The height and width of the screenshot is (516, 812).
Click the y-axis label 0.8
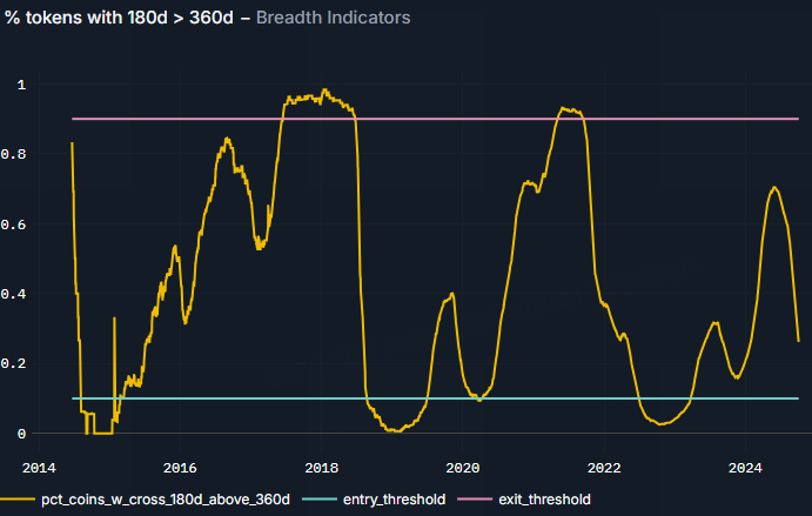tap(13, 154)
